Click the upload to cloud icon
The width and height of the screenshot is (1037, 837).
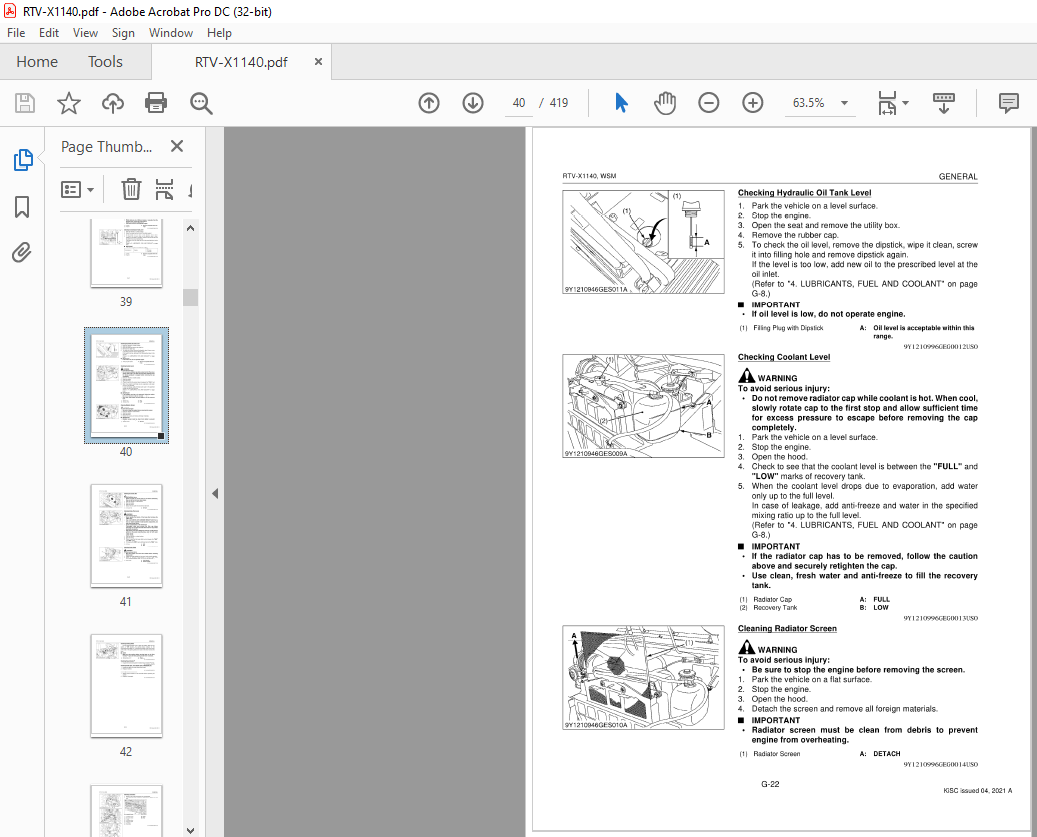pos(112,103)
